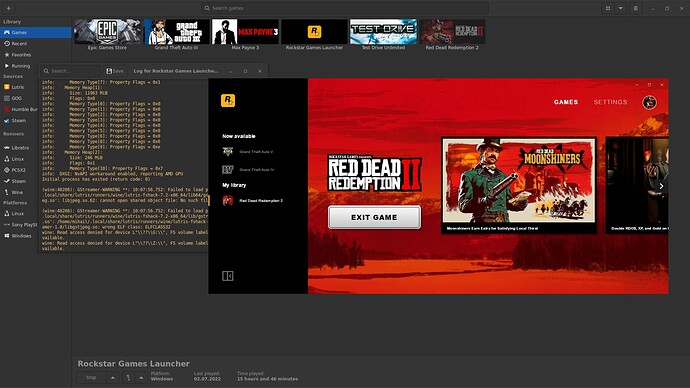Screen dimensions: 690x388
Task: Advance the news carousel with right arrow
Action: pyautogui.click(x=661, y=186)
